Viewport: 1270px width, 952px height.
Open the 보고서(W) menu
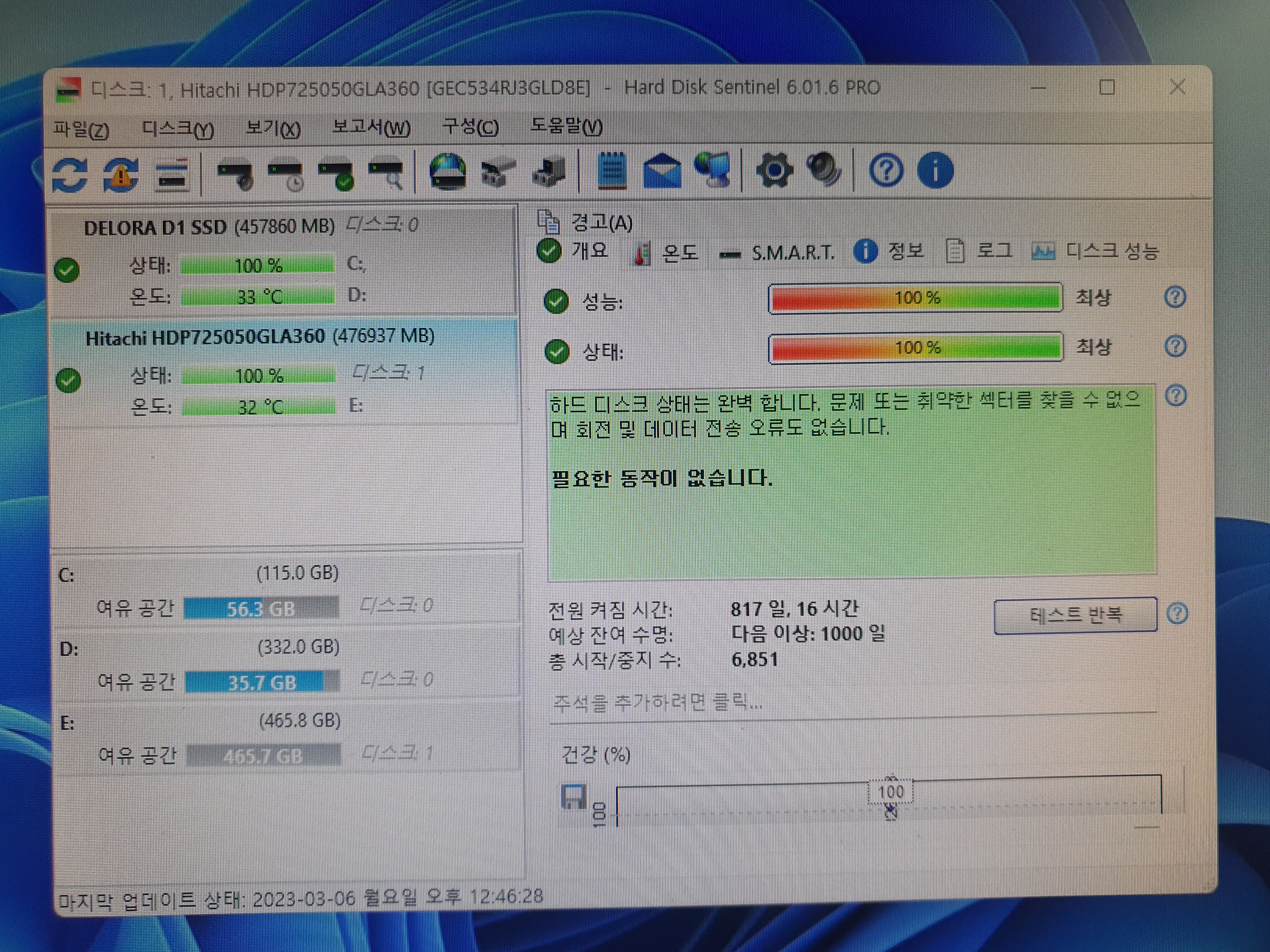(371, 127)
